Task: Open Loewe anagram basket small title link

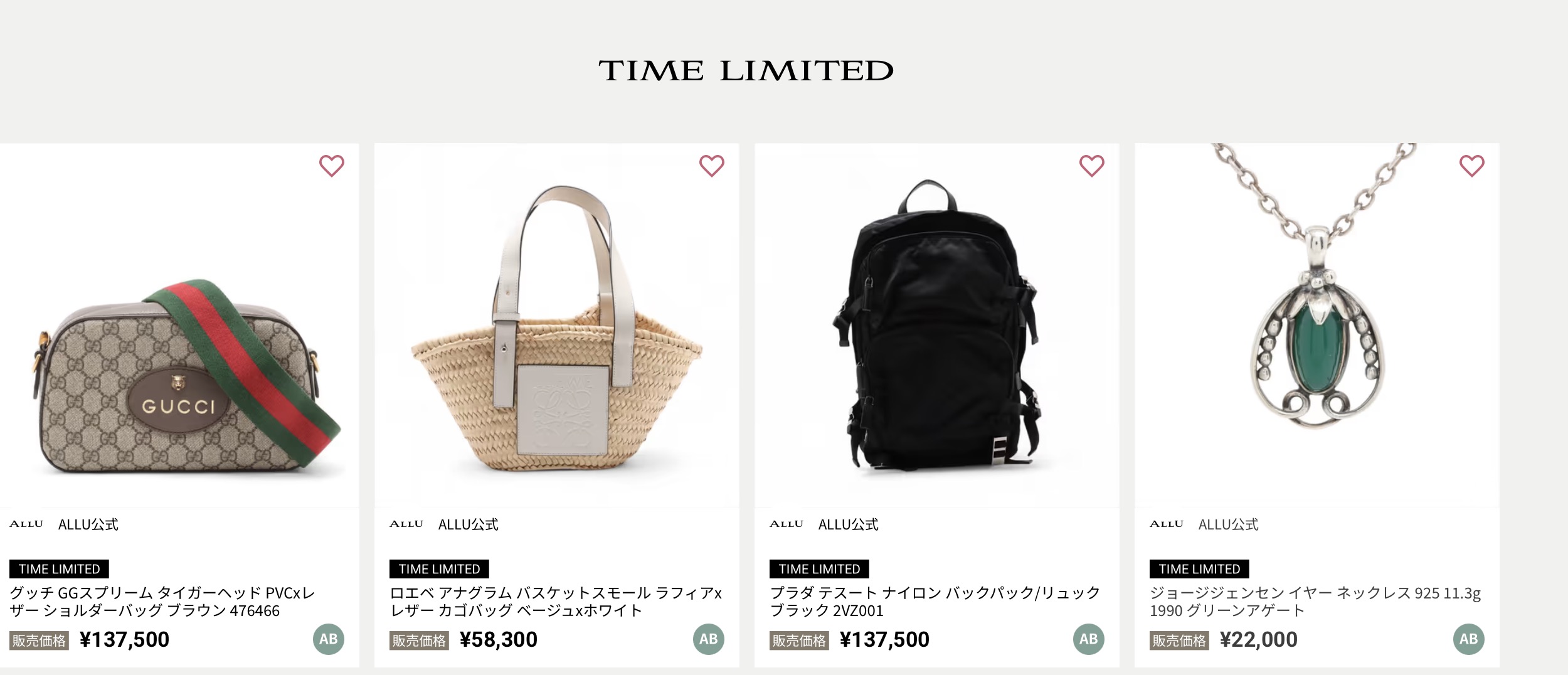Action: pos(556,602)
